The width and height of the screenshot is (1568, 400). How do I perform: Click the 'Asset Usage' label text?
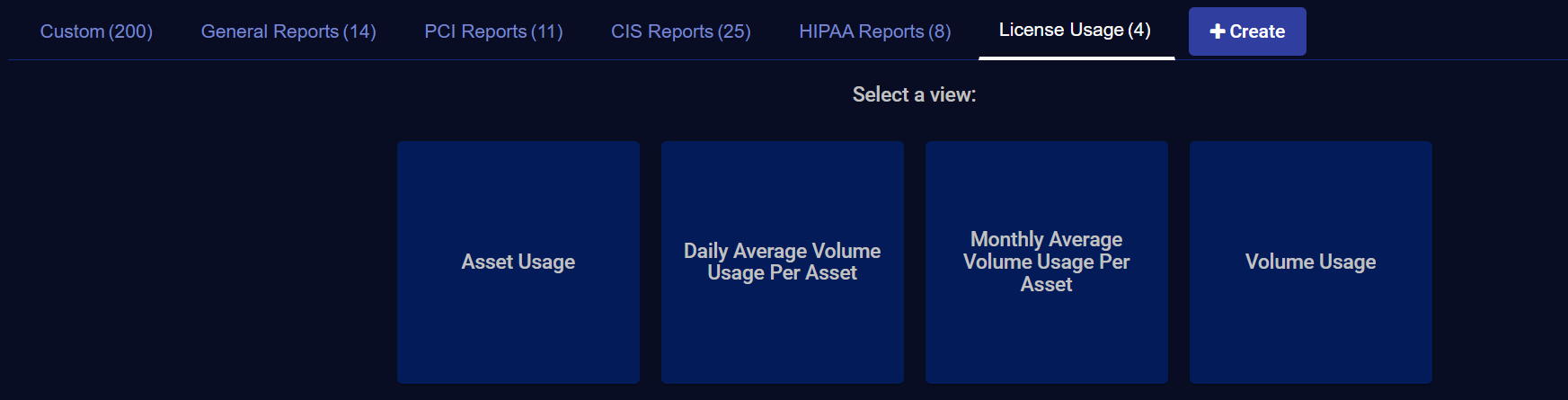point(518,262)
